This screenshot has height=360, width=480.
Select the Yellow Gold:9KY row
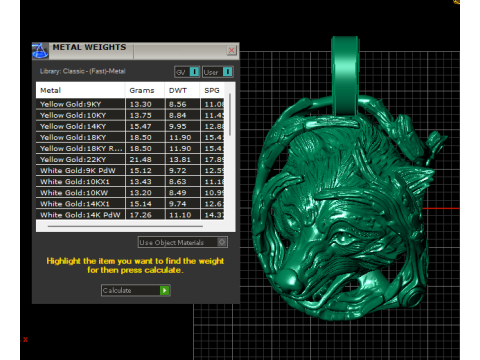pos(130,104)
